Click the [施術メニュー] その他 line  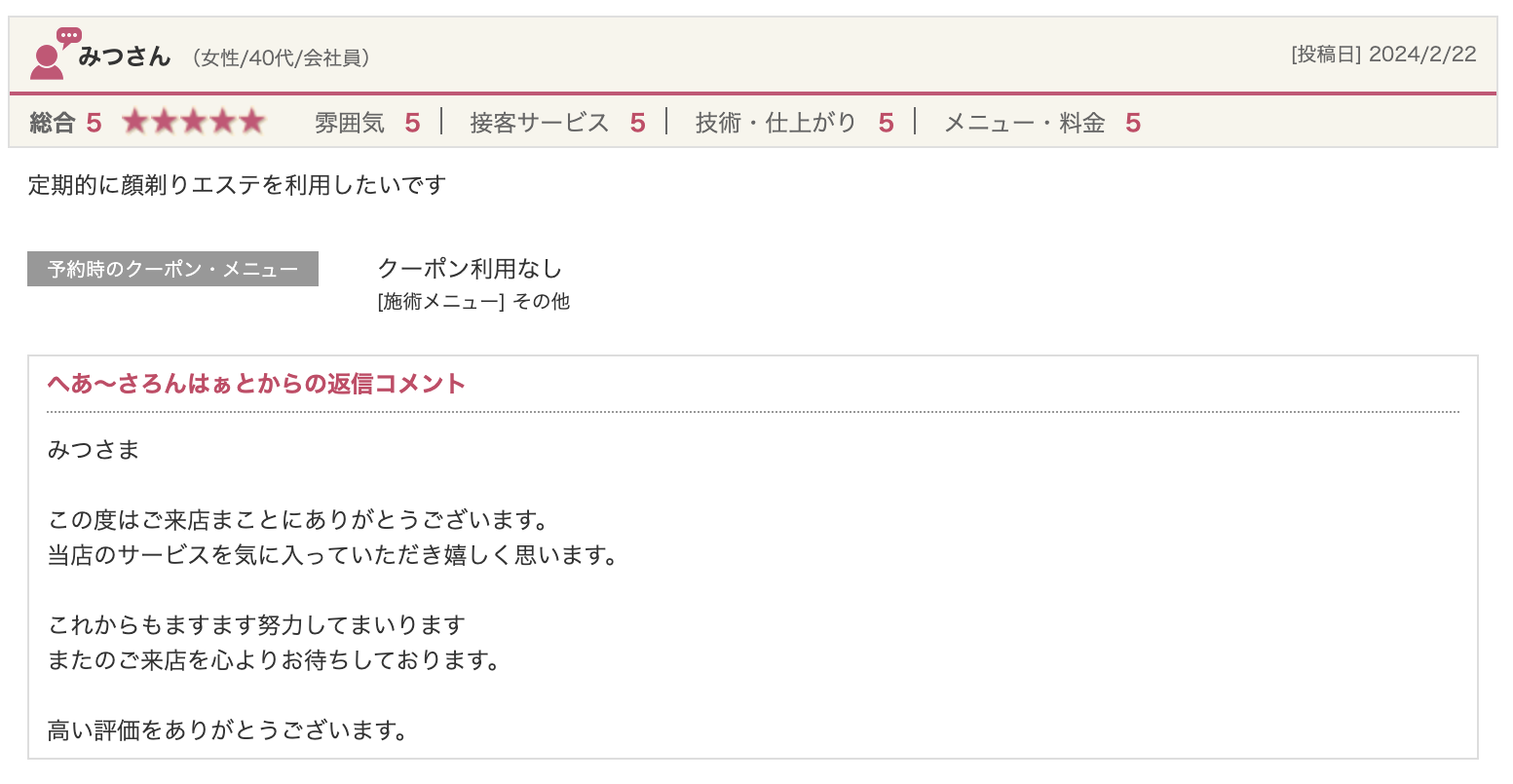coord(473,302)
